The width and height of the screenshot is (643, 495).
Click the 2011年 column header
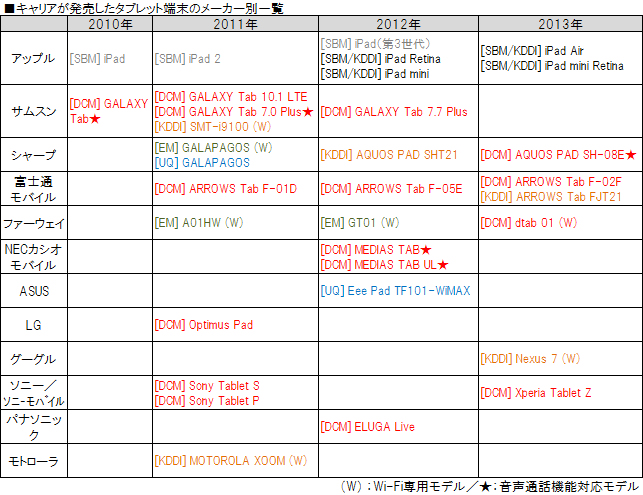(x=235, y=24)
